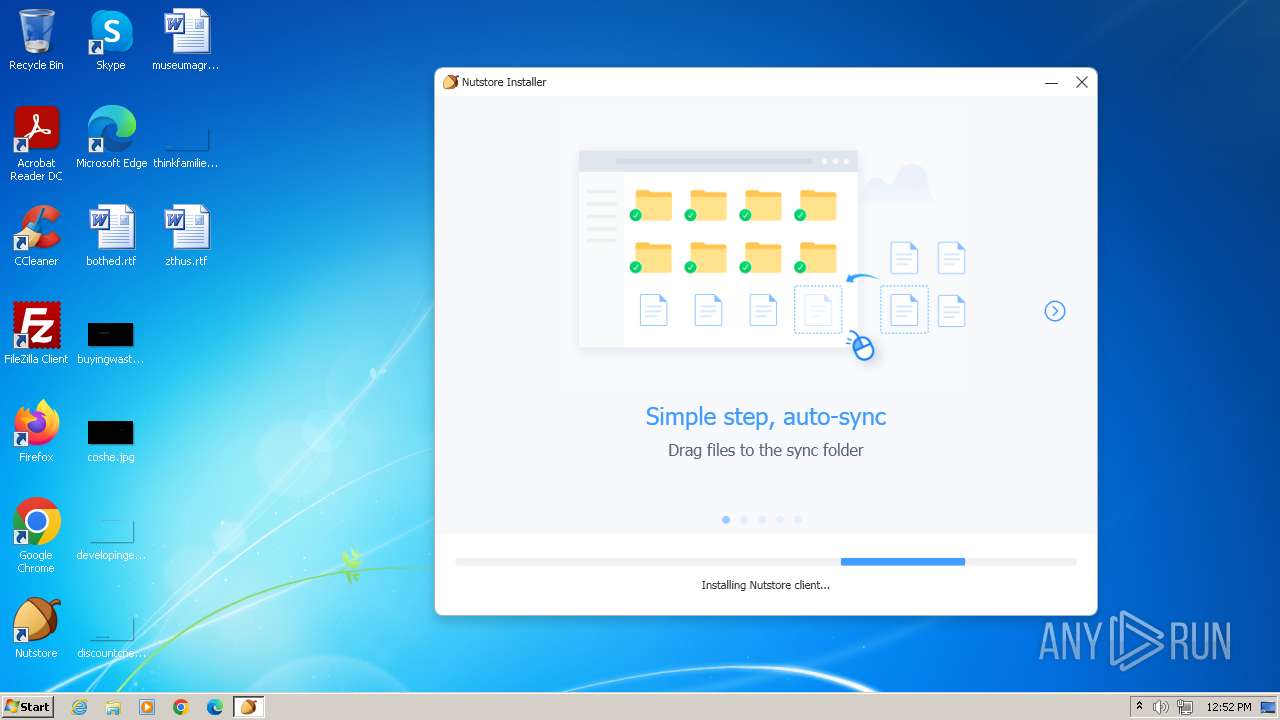
Task: Select the Firefox desktop shortcut
Action: [36, 432]
